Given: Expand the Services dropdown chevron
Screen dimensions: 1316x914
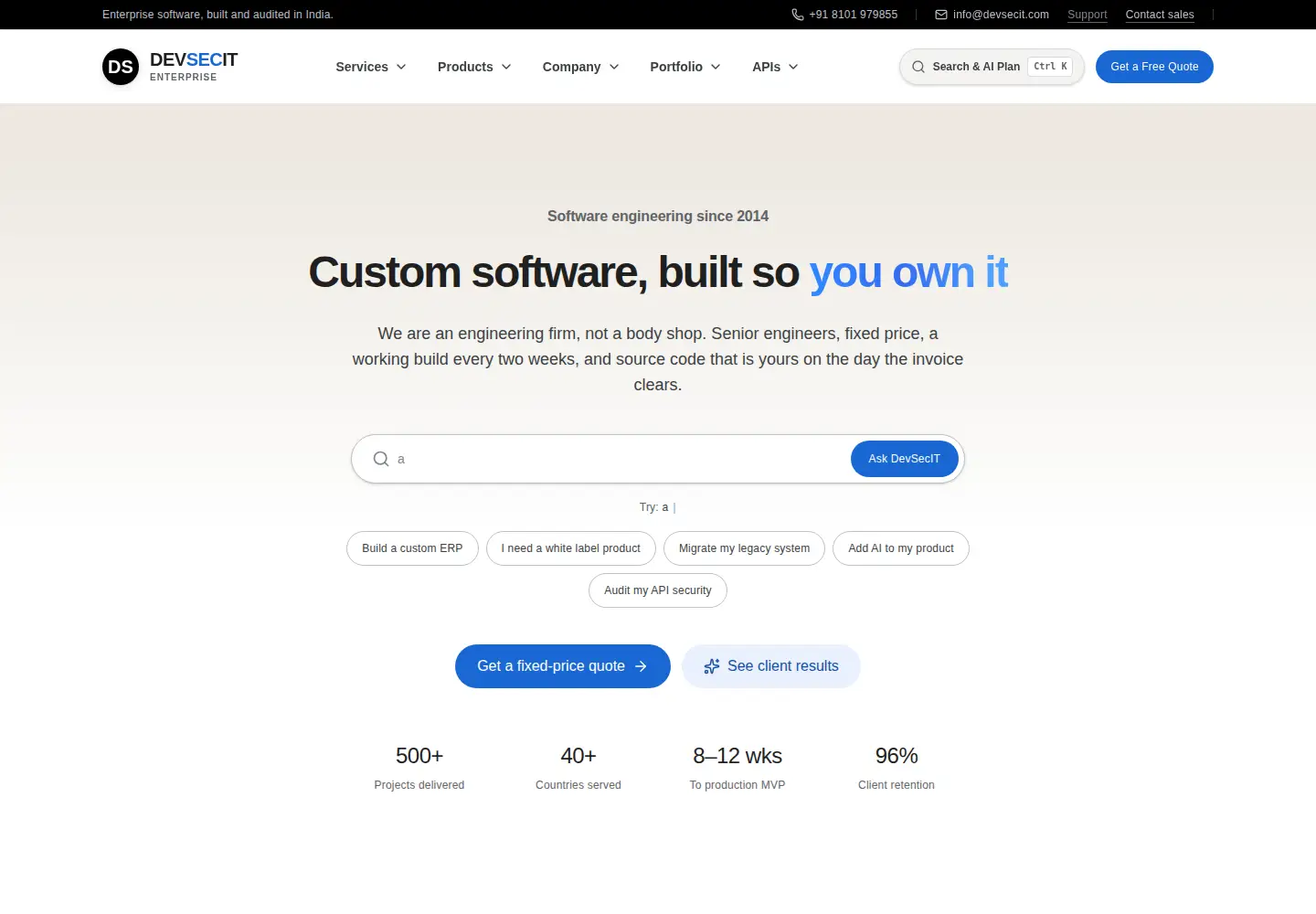Looking at the screenshot, I should 401,67.
